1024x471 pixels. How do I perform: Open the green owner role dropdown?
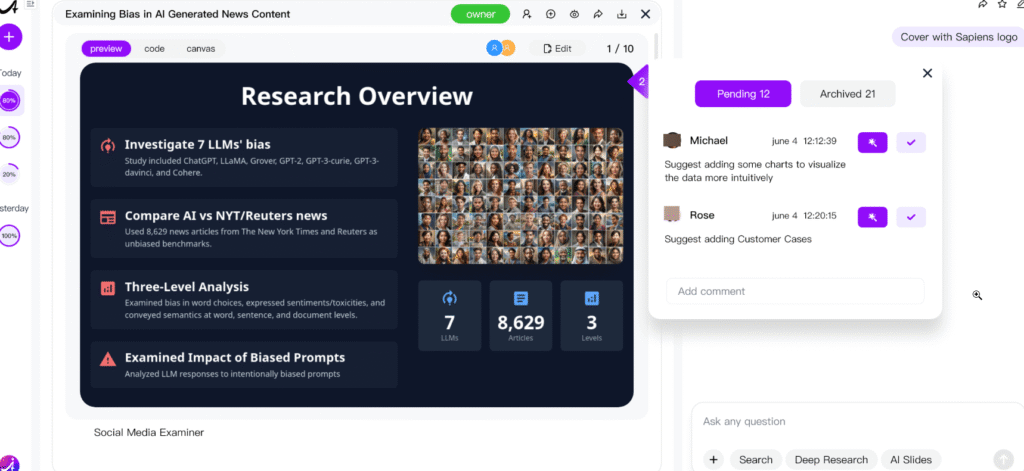pyautogui.click(x=480, y=14)
